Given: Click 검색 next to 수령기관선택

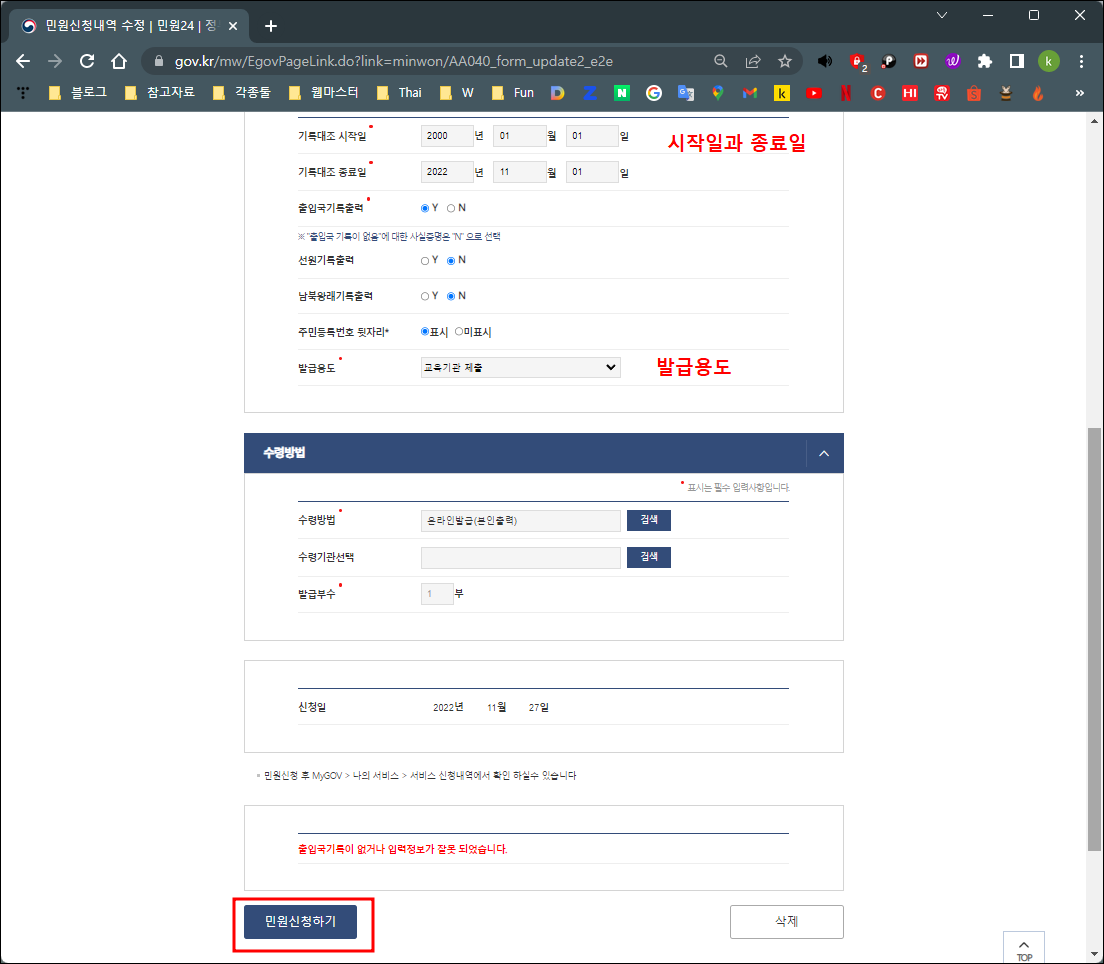Looking at the screenshot, I should point(648,558).
